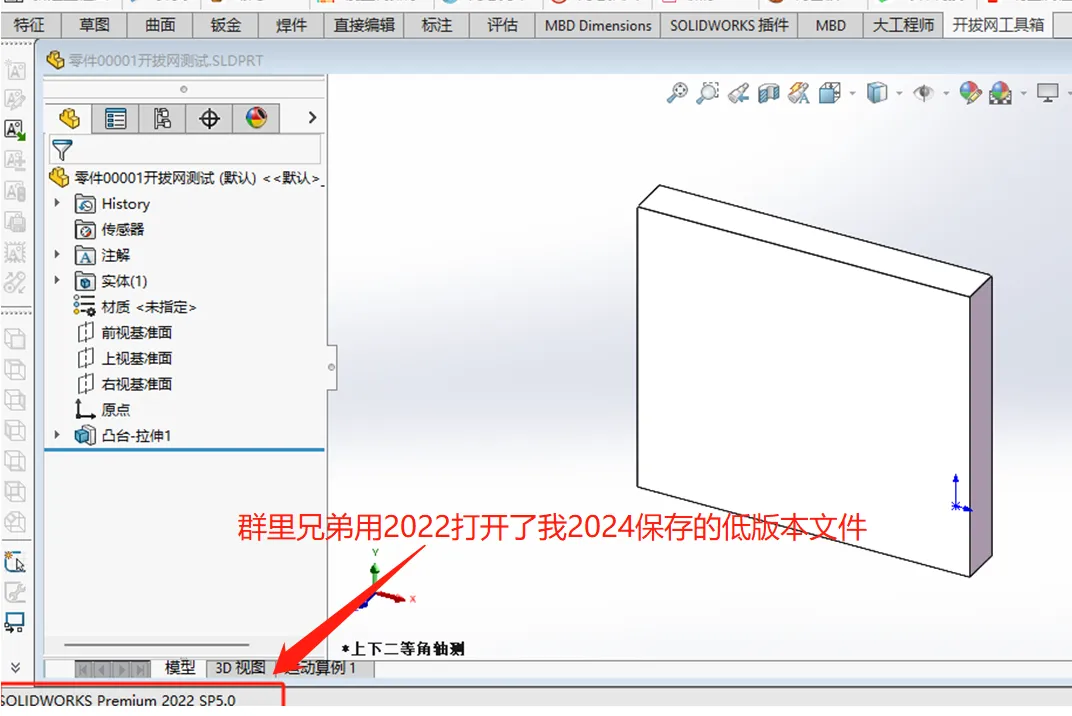Open the PropertyManager tab icon
The height and width of the screenshot is (716, 1072).
click(x=116, y=118)
